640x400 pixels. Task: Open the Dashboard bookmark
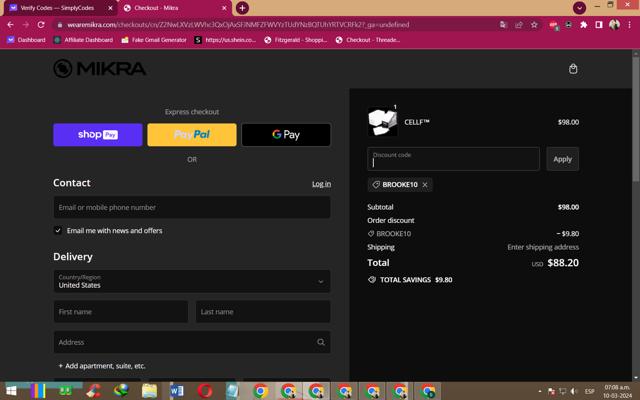pyautogui.click(x=26, y=40)
